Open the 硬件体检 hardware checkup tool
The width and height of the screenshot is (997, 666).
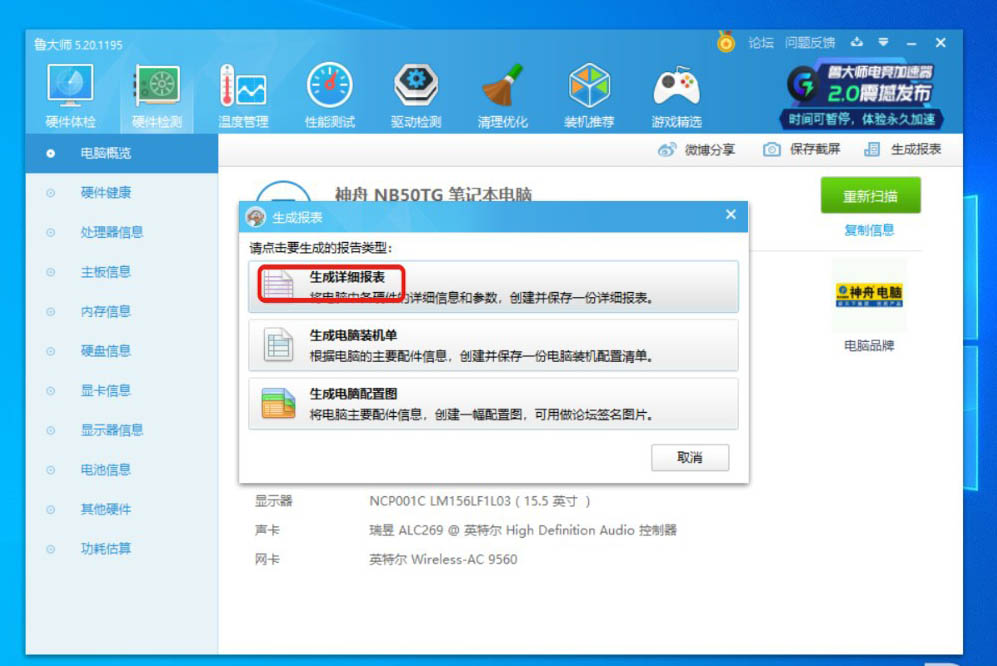[70, 95]
